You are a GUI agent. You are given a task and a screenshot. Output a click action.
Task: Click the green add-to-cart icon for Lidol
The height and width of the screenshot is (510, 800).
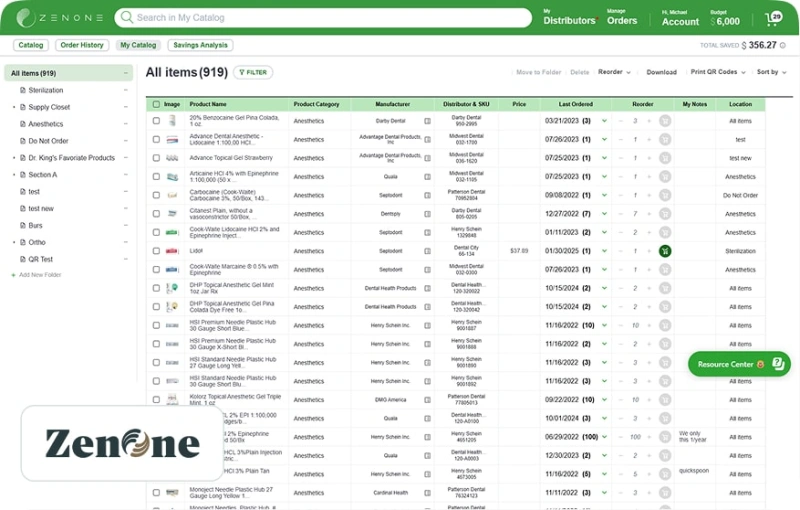tap(665, 251)
